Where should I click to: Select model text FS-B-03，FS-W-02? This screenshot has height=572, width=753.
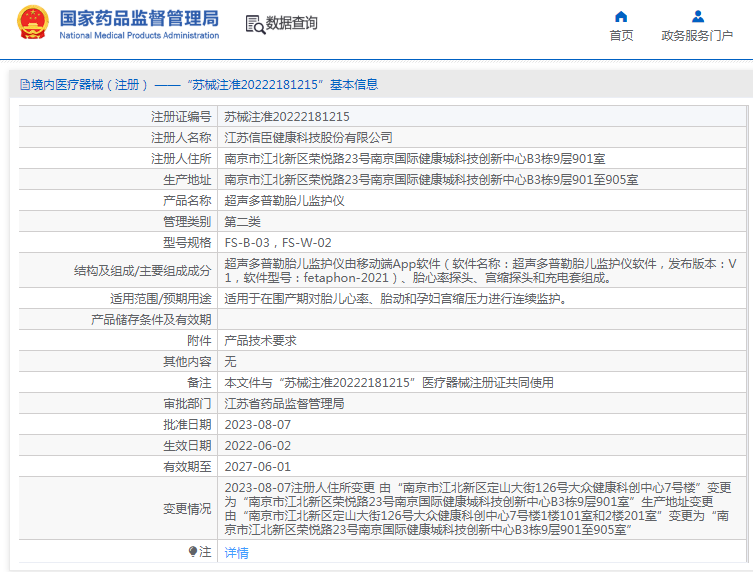[278, 243]
